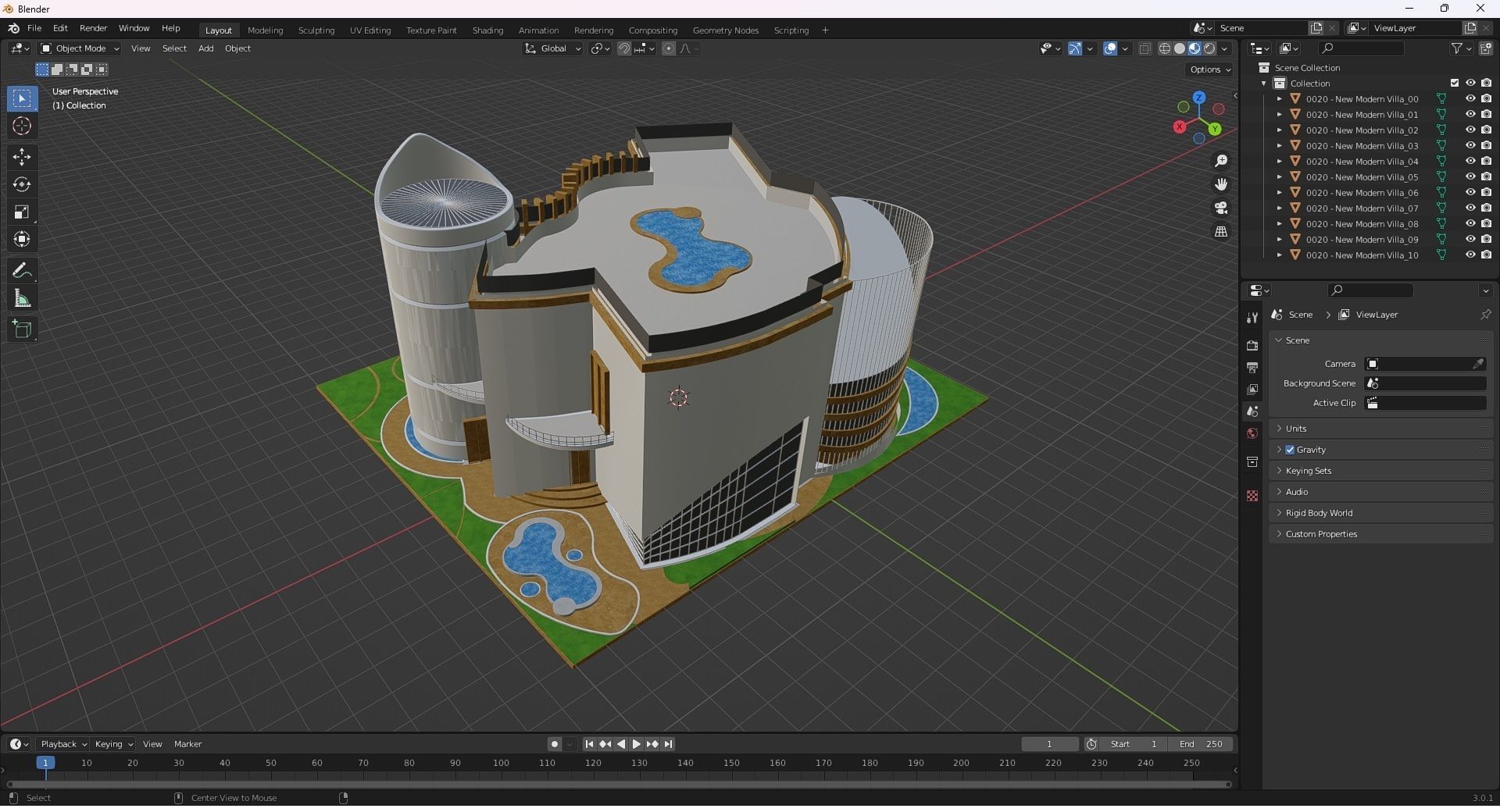Pick the Measure tool
Viewport: 1500px width, 812px height.
click(x=22, y=298)
